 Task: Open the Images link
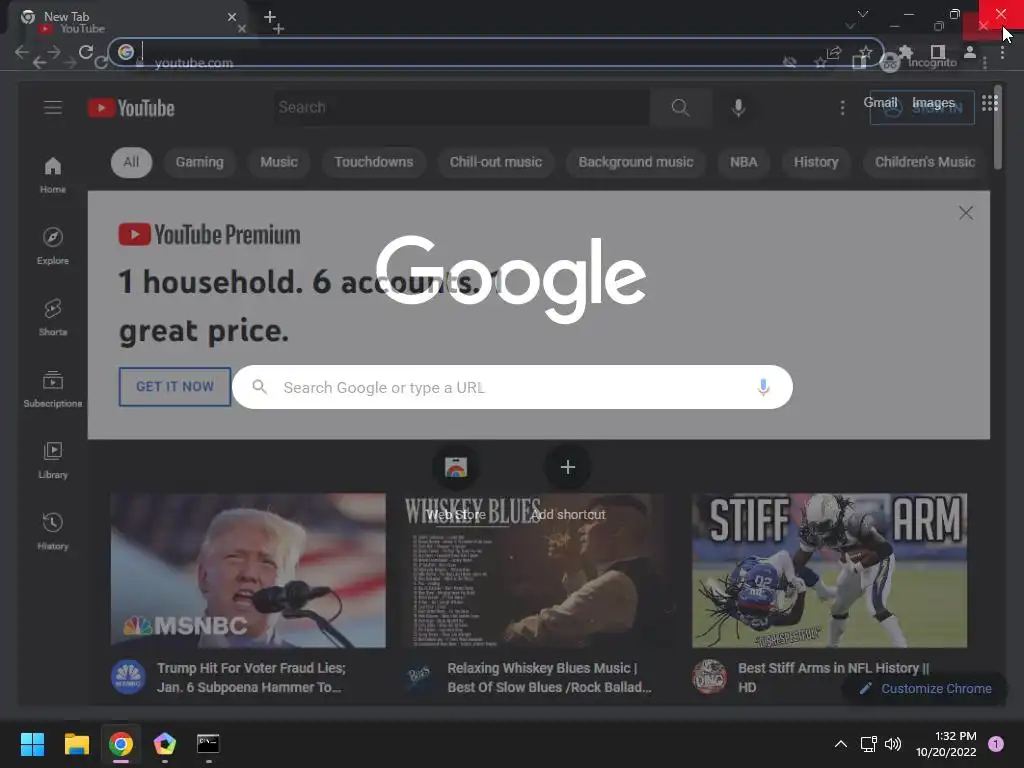point(933,103)
